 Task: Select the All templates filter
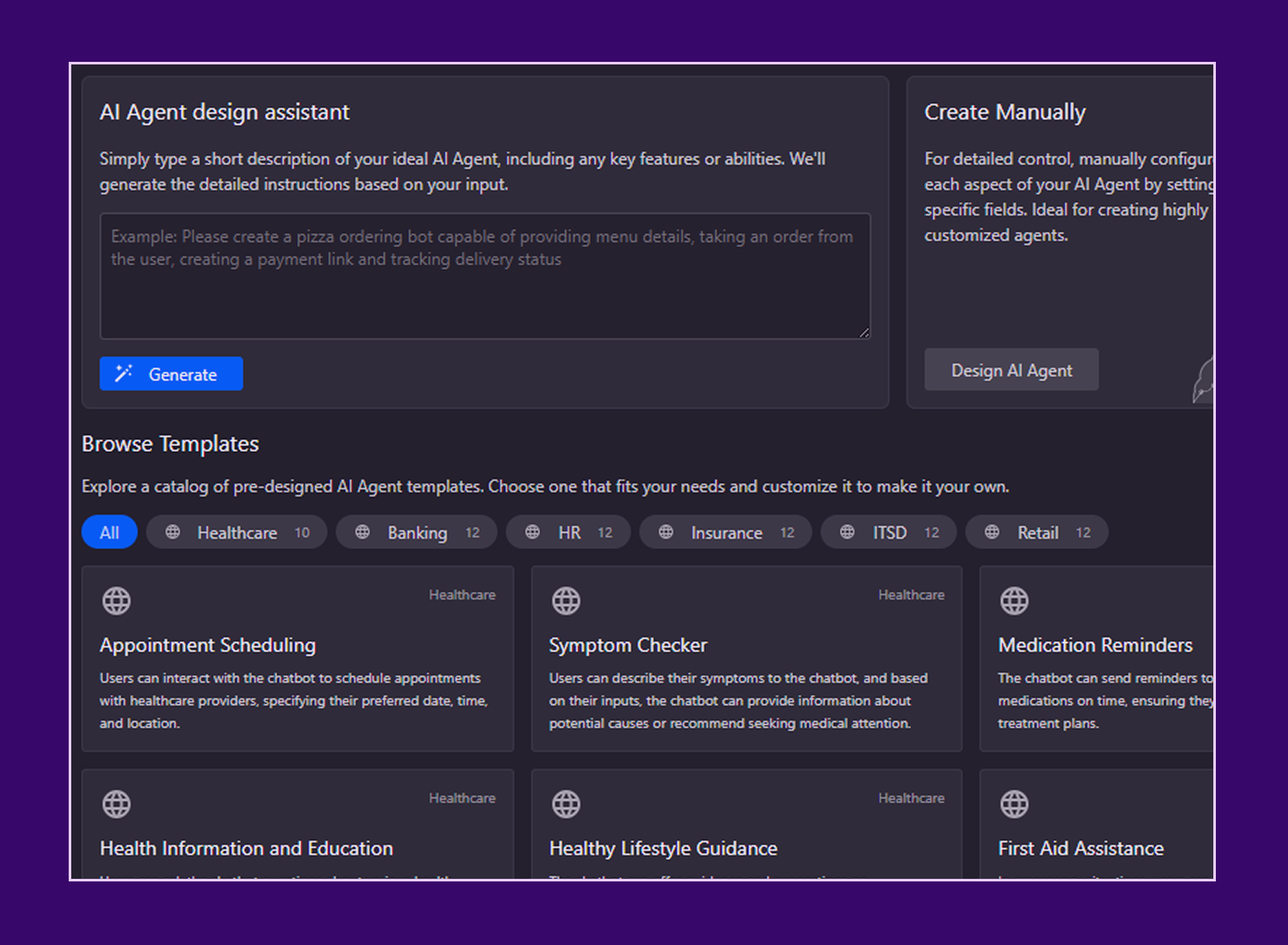109,533
